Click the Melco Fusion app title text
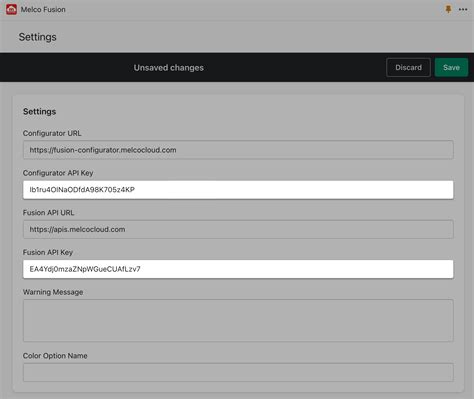474x399 pixels. (x=43, y=9)
